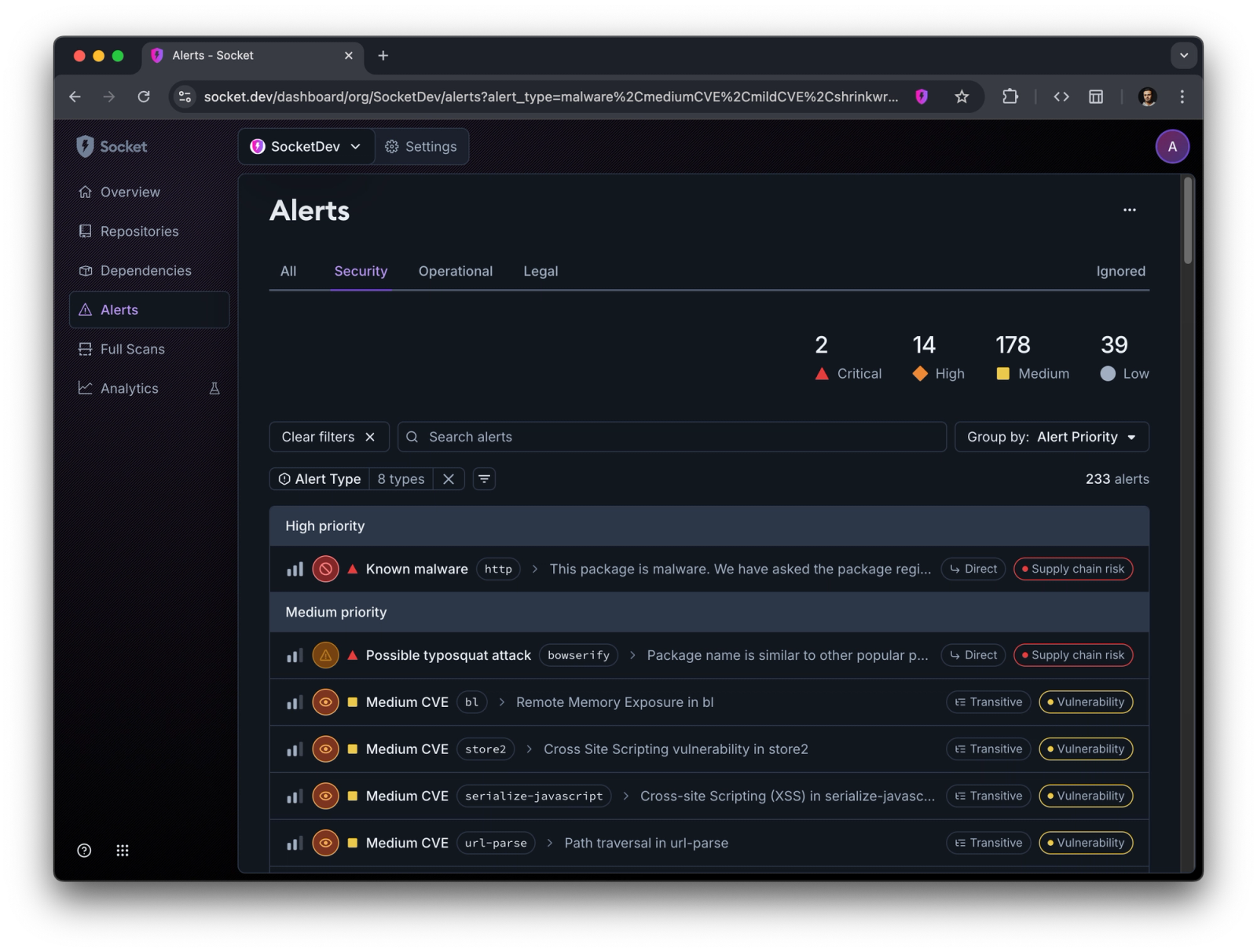Filter by Critical severity count
Image resolution: width=1257 pixels, height=952 pixels.
pos(848,358)
